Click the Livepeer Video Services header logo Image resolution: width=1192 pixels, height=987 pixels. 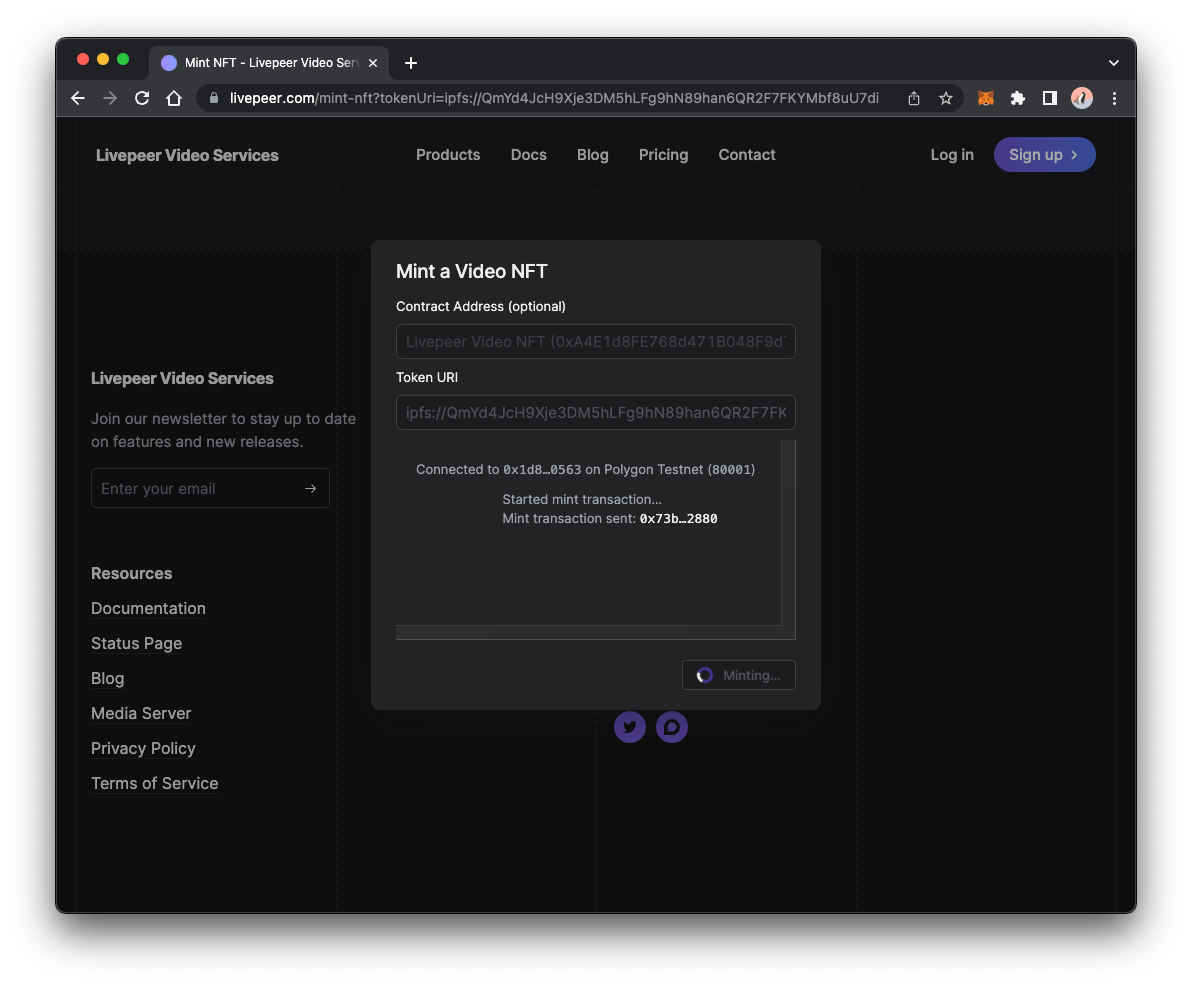point(187,155)
